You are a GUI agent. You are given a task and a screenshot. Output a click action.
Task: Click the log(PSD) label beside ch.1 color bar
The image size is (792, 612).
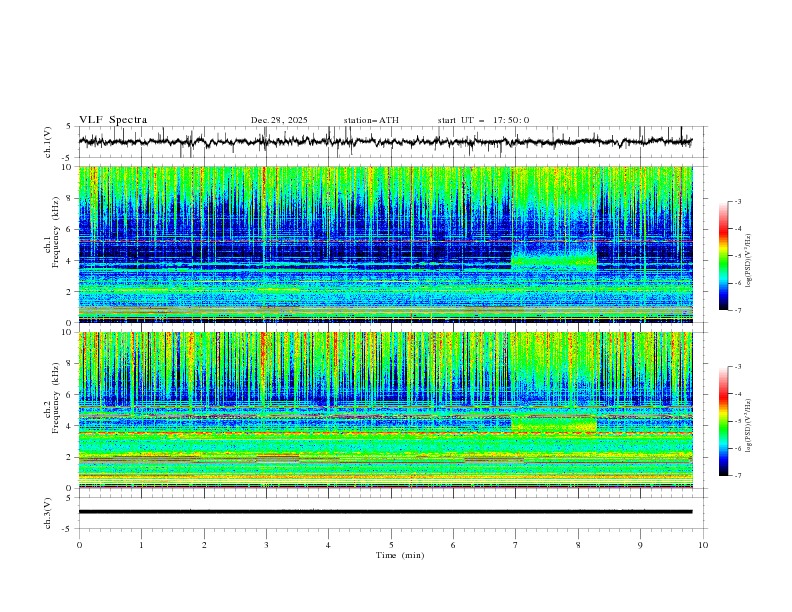point(749,261)
